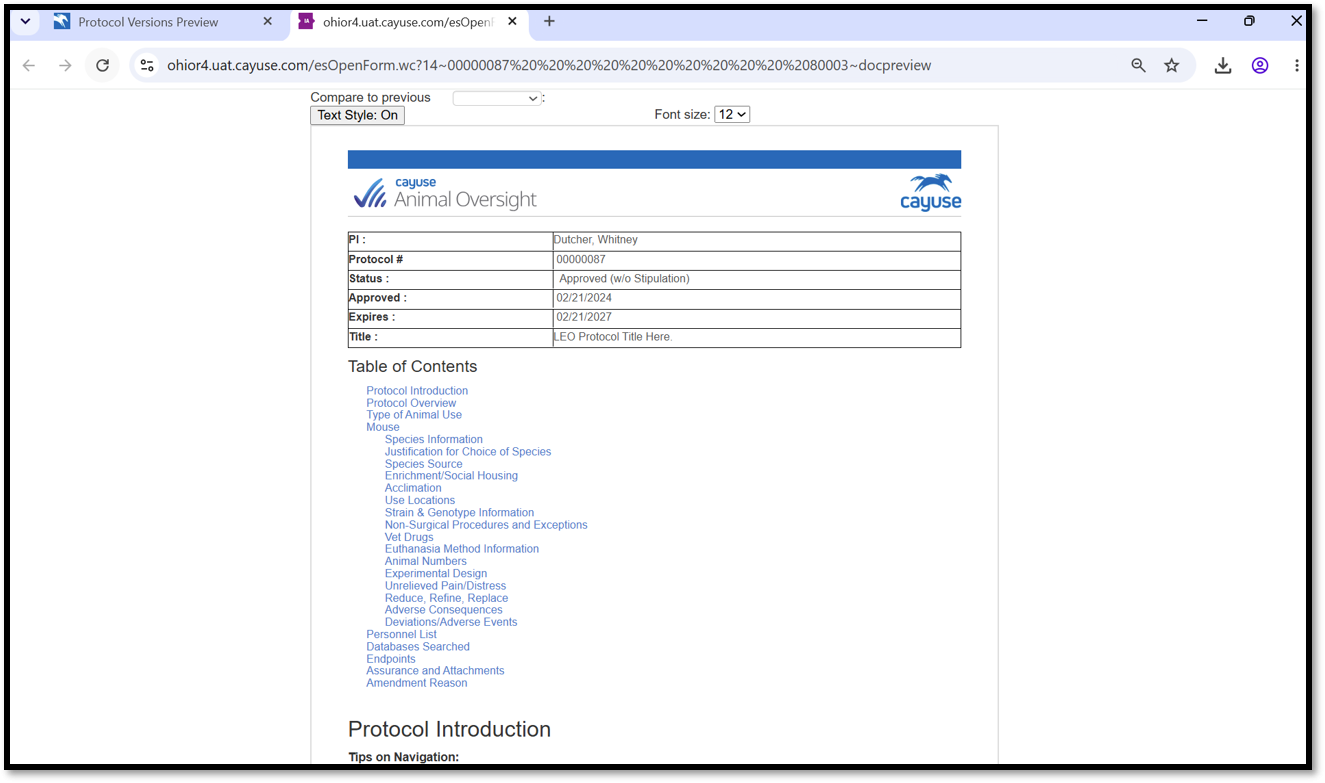Click the browser forward arrow
This screenshot has height=783, width=1325.
(x=65, y=65)
